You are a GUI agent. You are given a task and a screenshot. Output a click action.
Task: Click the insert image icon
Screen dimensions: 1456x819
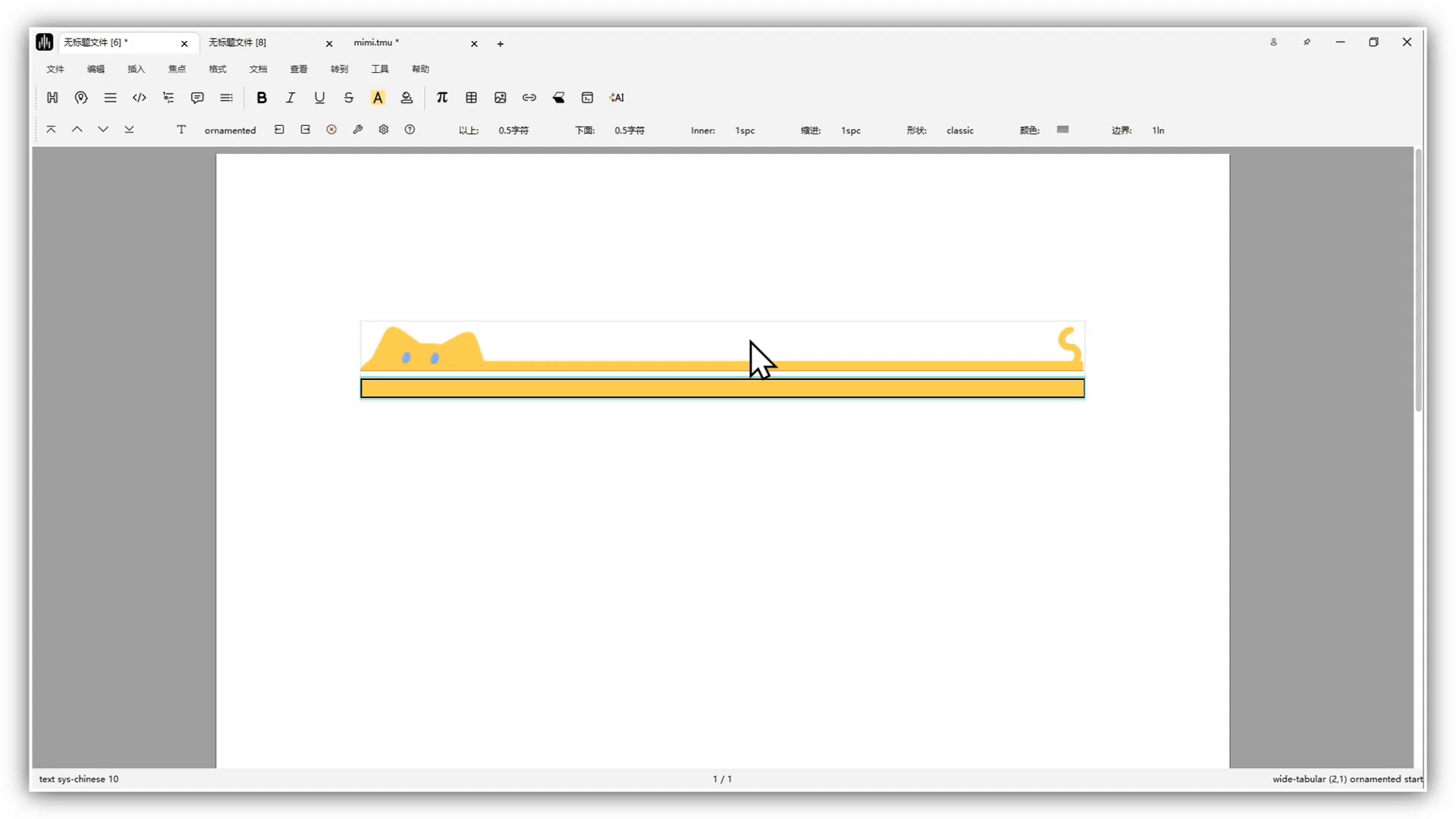[500, 98]
